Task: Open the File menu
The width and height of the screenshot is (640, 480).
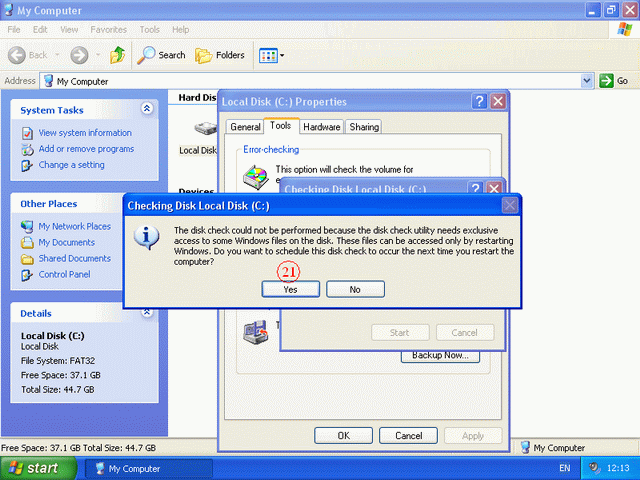Action: pyautogui.click(x=13, y=29)
